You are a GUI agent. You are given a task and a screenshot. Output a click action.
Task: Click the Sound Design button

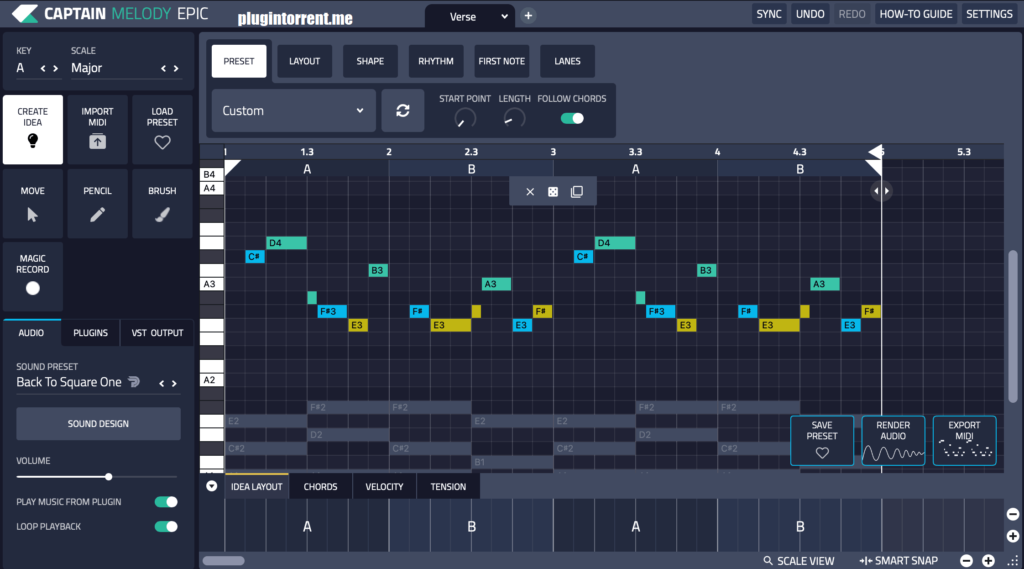(98, 423)
